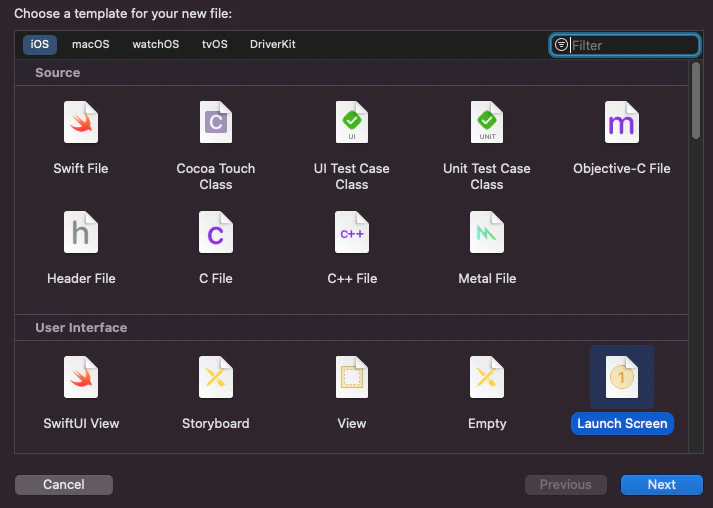Screen dimensions: 713x508
Task: Select the Empty user interface template icon
Action: click(487, 377)
